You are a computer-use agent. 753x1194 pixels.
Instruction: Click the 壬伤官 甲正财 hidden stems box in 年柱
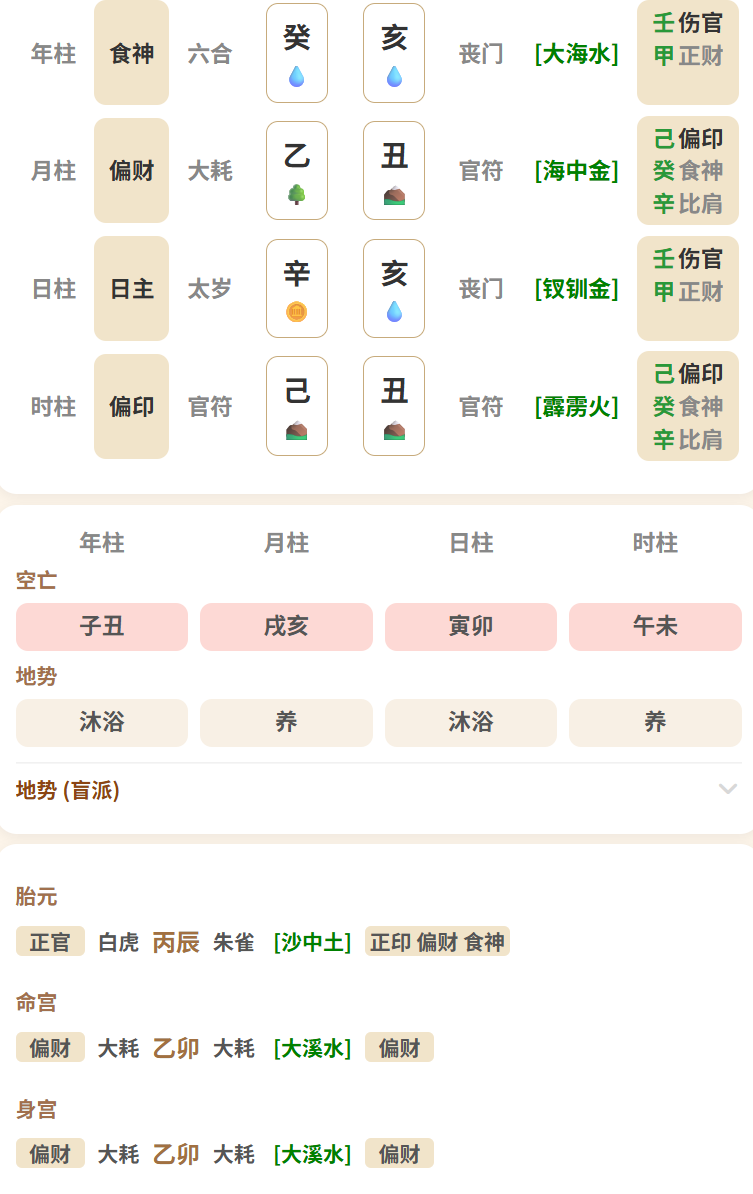[x=688, y=53]
